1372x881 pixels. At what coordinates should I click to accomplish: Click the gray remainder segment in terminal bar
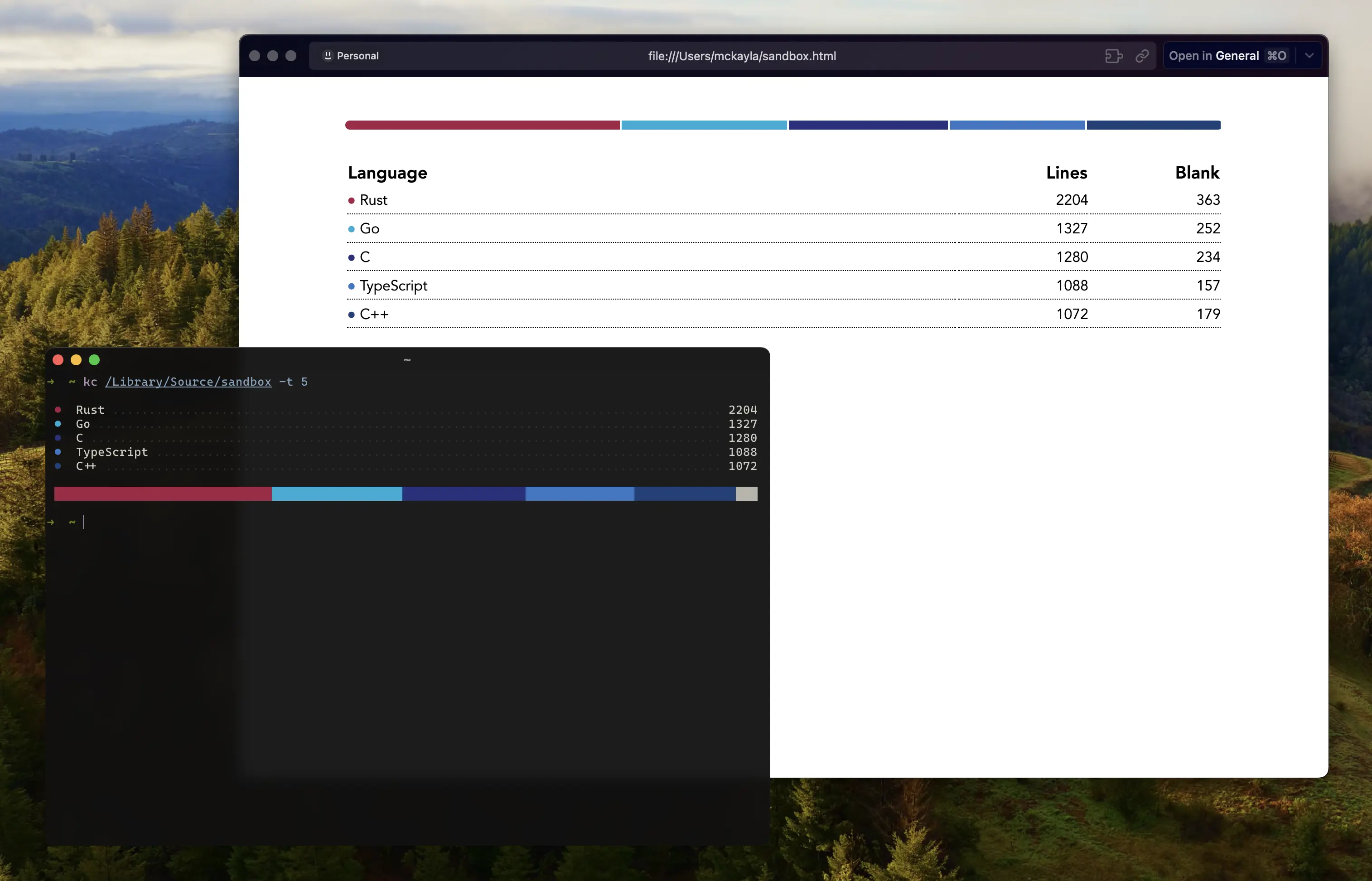point(746,494)
